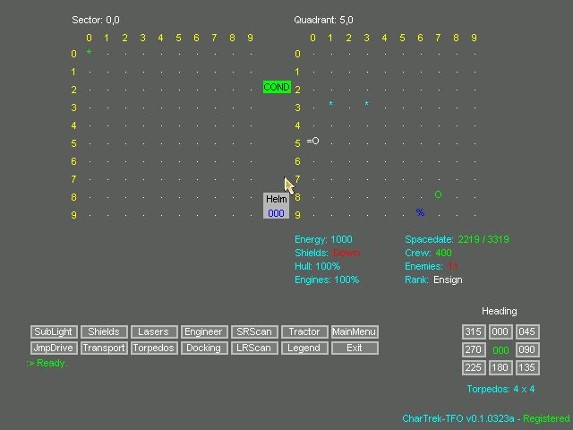573x430 pixels.
Task: Fire using the Torpedos button
Action: (x=154, y=348)
